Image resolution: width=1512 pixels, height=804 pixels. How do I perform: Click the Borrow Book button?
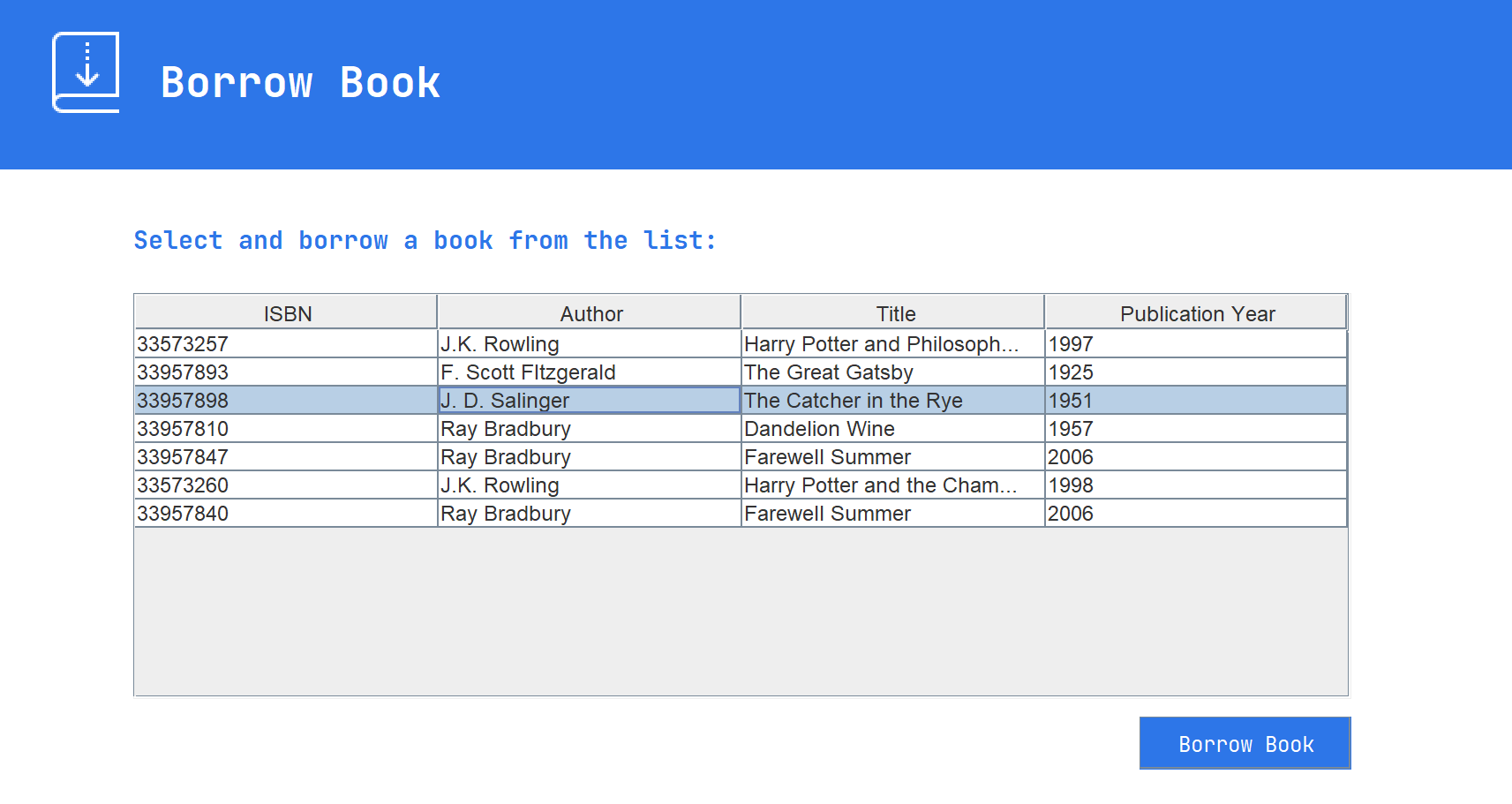[x=1245, y=743]
